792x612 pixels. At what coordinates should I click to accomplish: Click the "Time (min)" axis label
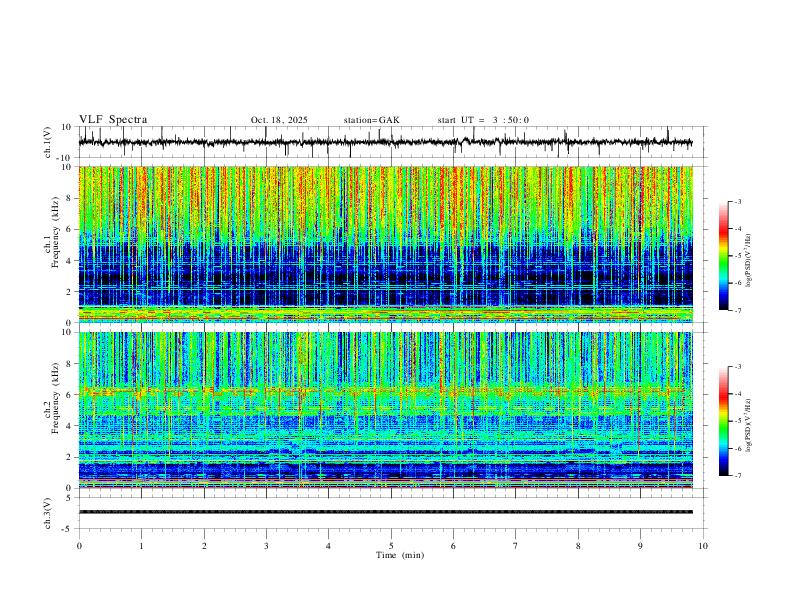pos(400,555)
